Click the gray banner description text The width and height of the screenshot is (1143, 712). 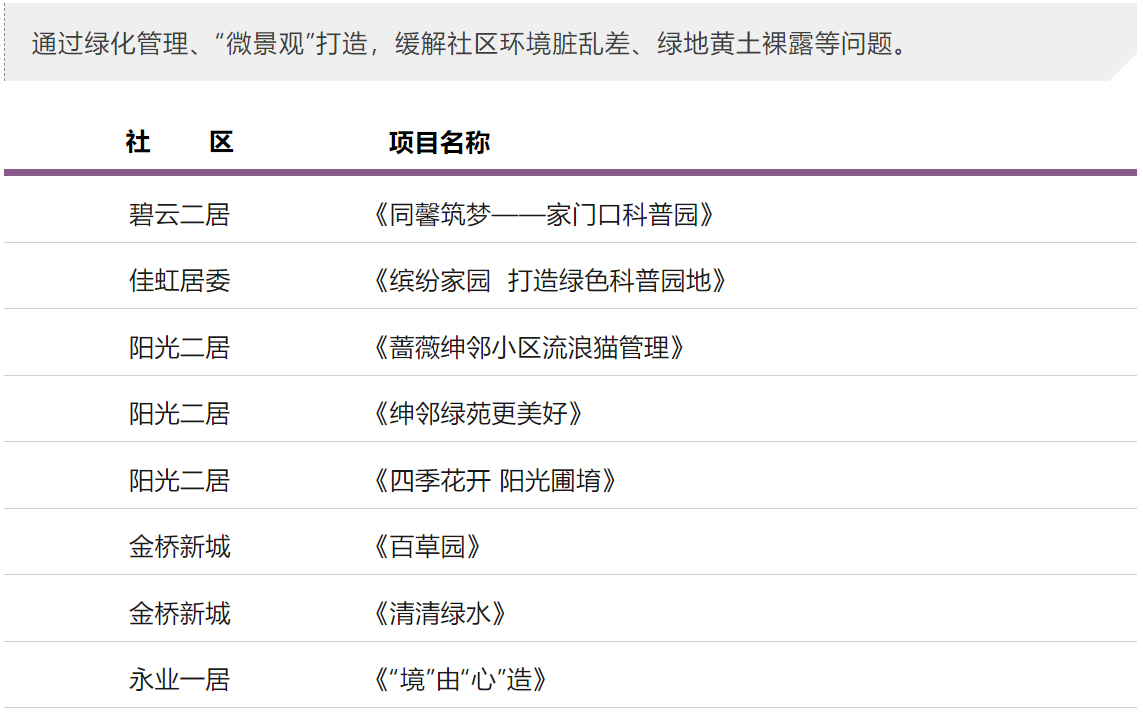470,45
